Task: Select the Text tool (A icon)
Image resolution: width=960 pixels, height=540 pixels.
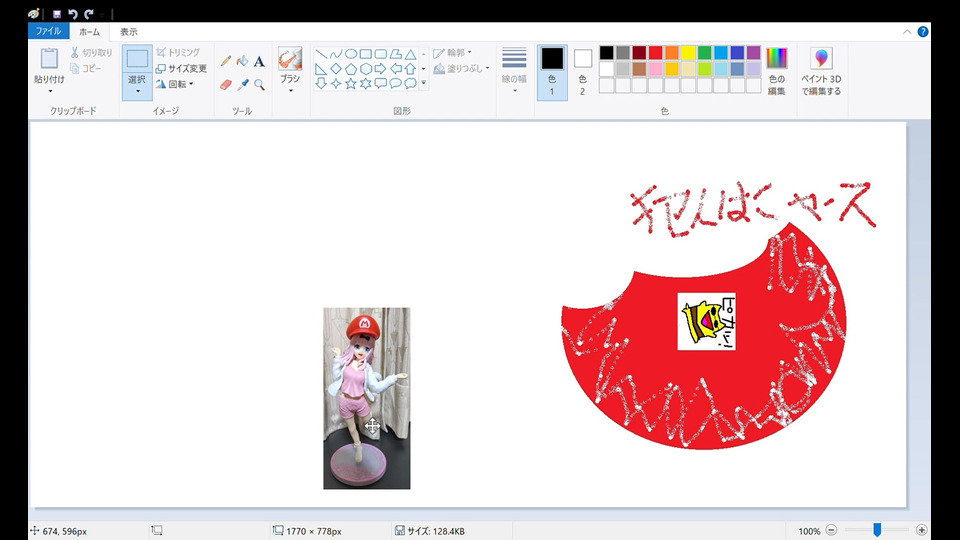Action: pos(259,61)
